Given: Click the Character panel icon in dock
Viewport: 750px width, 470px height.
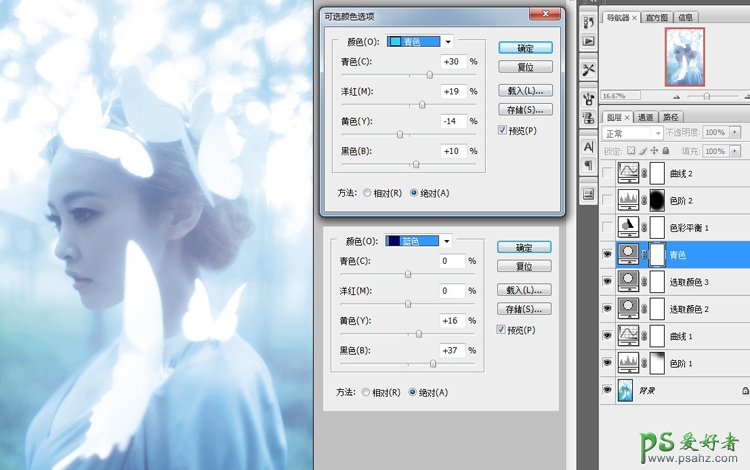Looking at the screenshot, I should [x=588, y=147].
